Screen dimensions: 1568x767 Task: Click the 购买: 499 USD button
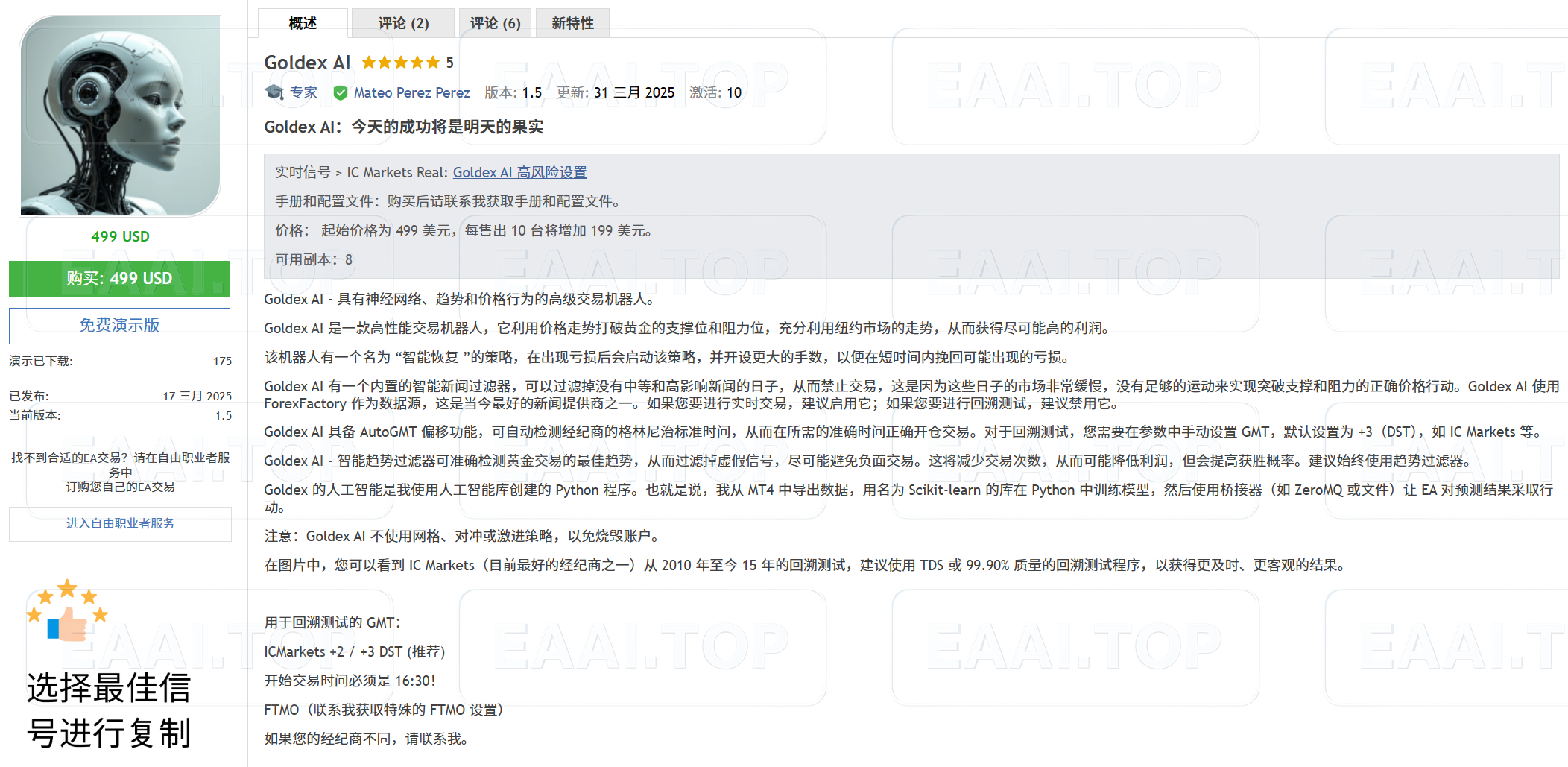(119, 279)
